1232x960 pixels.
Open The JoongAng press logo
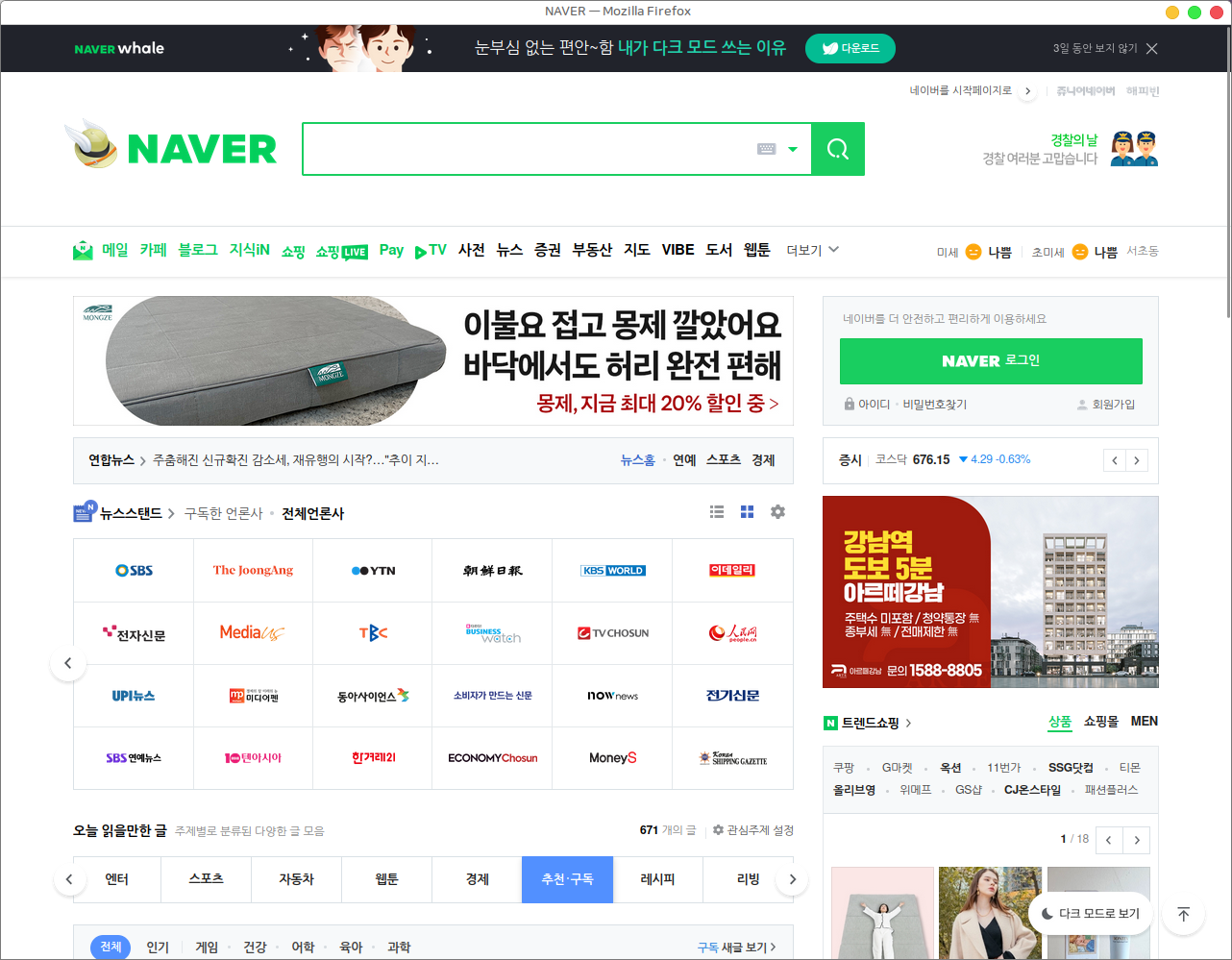[253, 570]
